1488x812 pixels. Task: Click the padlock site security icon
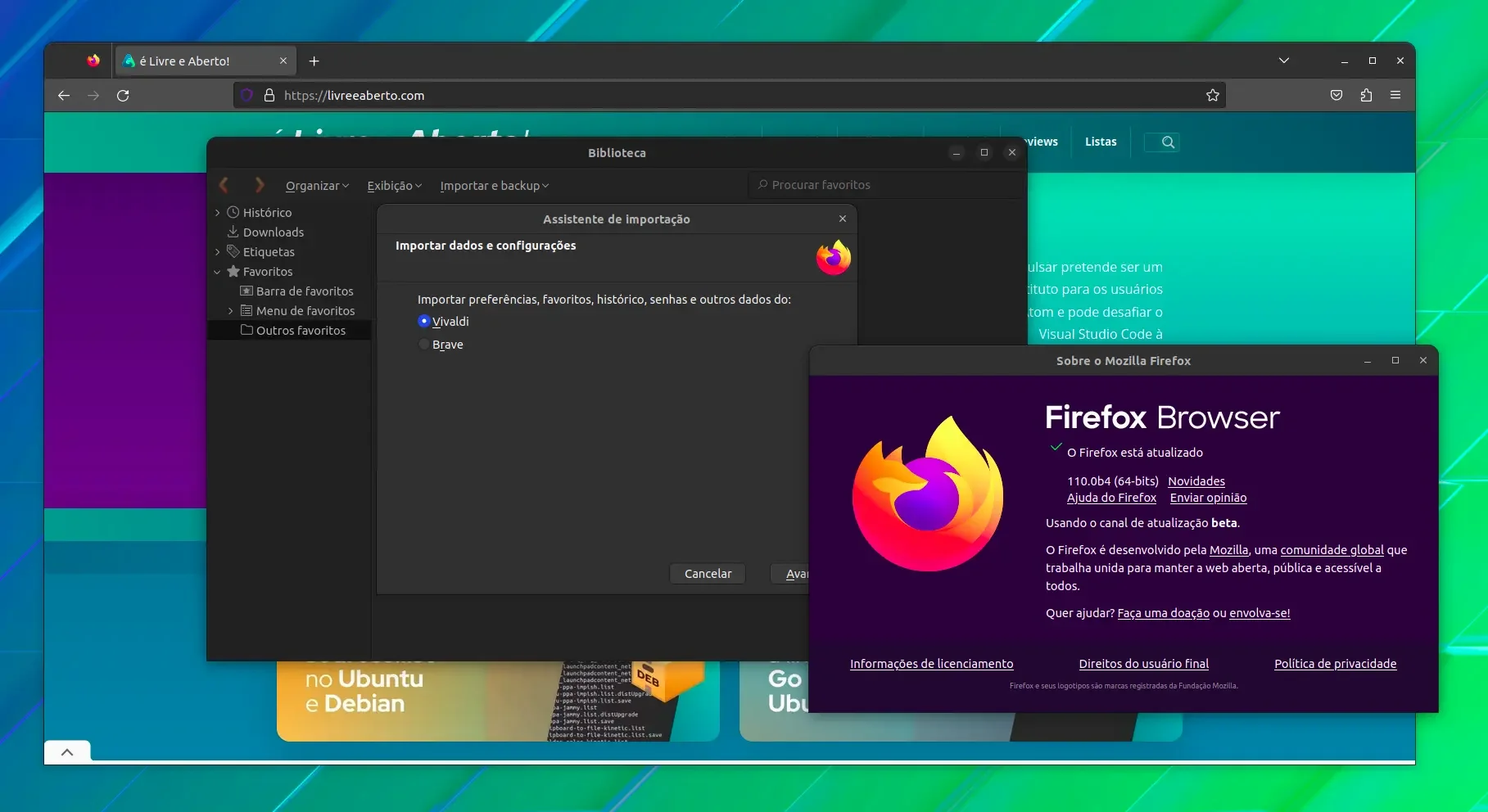pyautogui.click(x=269, y=96)
